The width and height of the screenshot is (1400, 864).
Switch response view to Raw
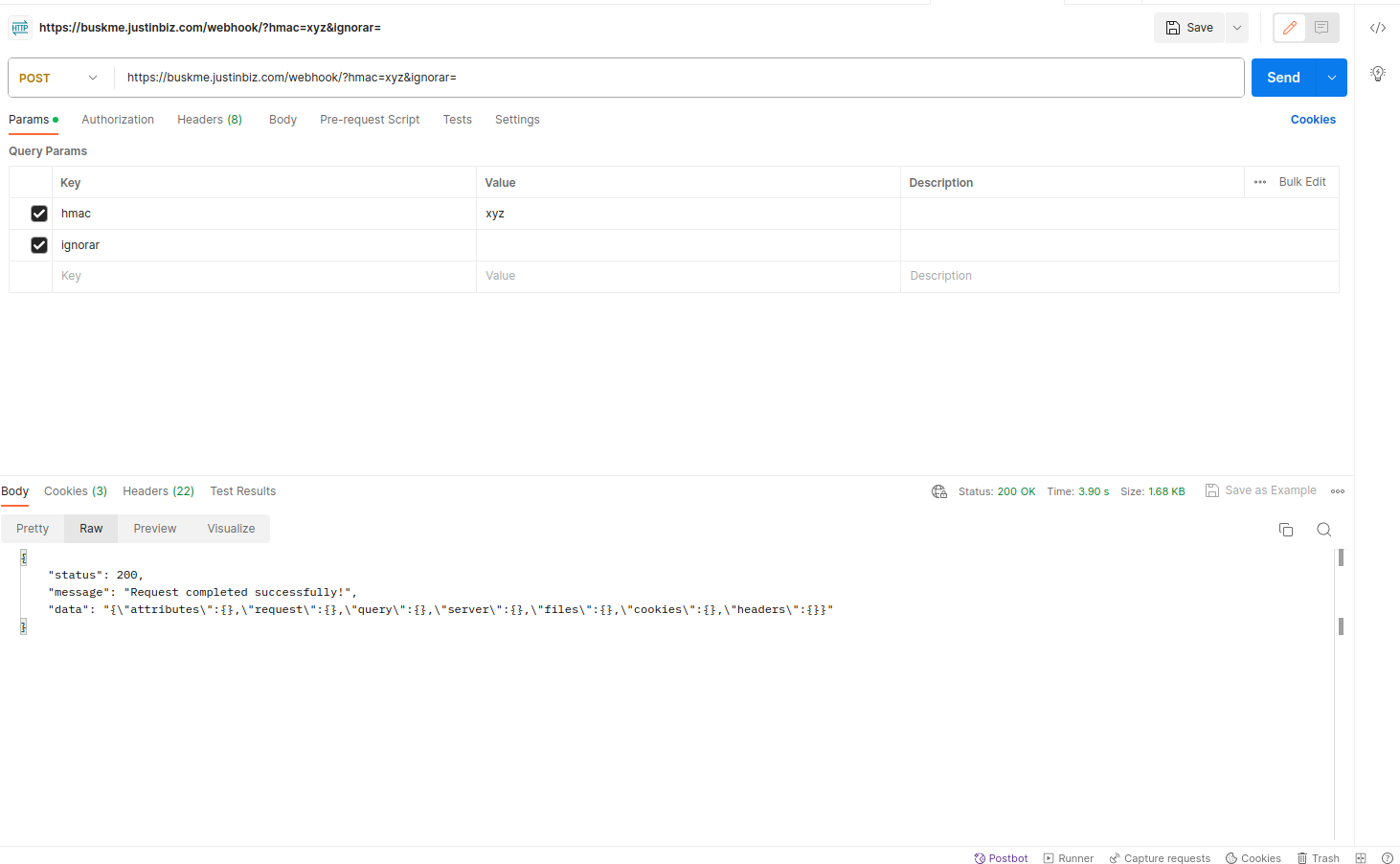tap(91, 529)
